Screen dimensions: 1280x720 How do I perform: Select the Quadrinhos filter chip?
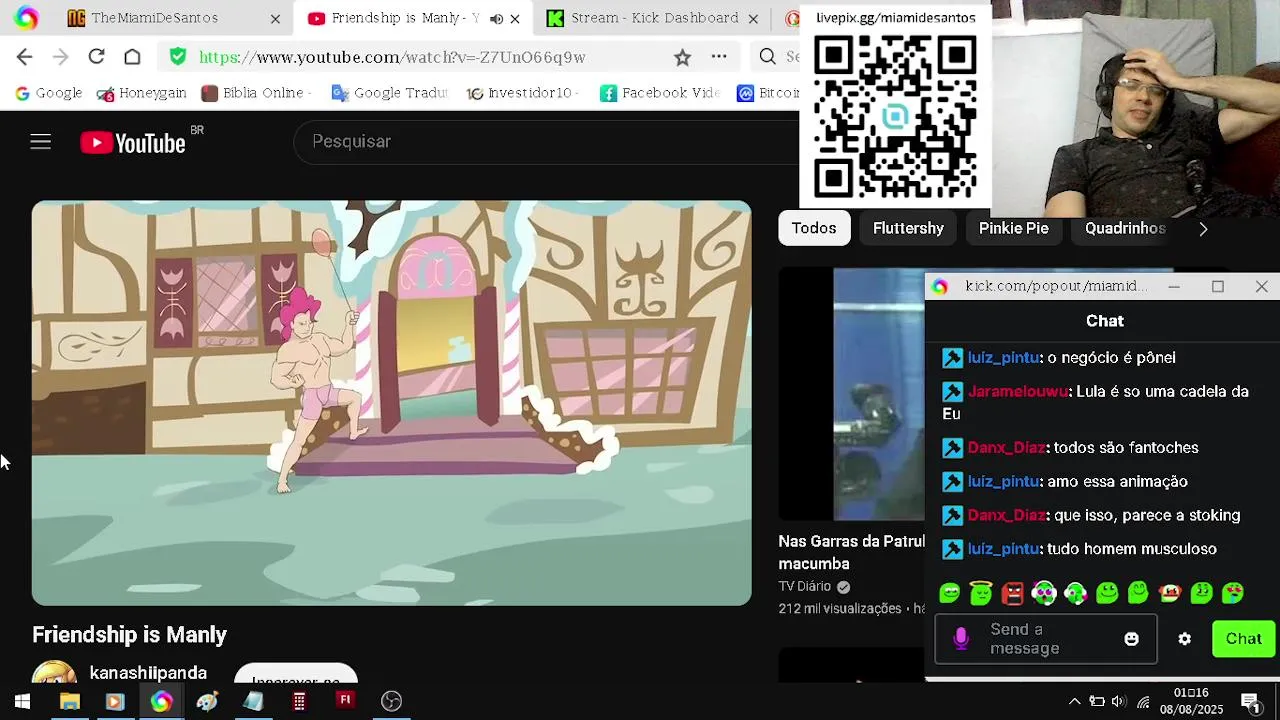click(1125, 228)
